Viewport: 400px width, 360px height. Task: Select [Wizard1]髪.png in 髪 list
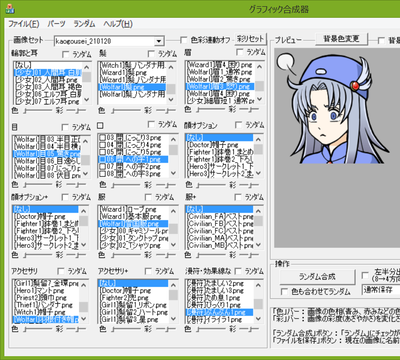(x=132, y=72)
